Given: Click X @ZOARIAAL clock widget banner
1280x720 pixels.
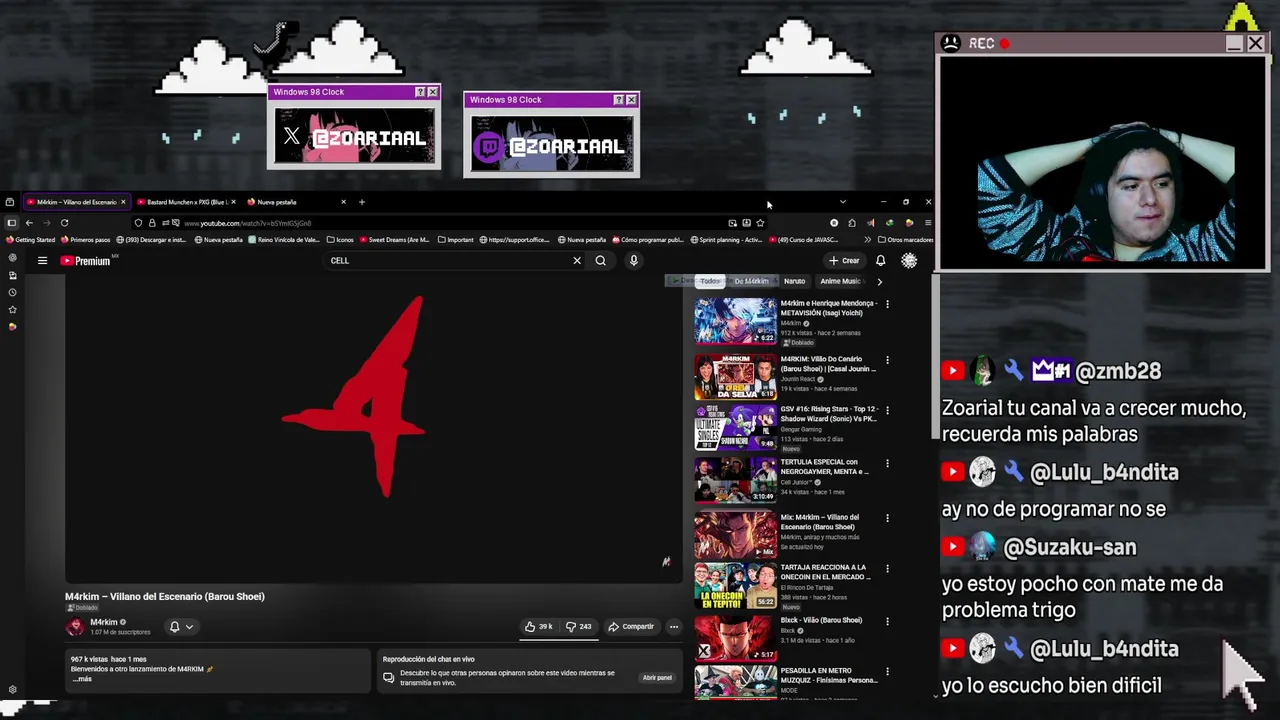Looking at the screenshot, I should [x=354, y=136].
